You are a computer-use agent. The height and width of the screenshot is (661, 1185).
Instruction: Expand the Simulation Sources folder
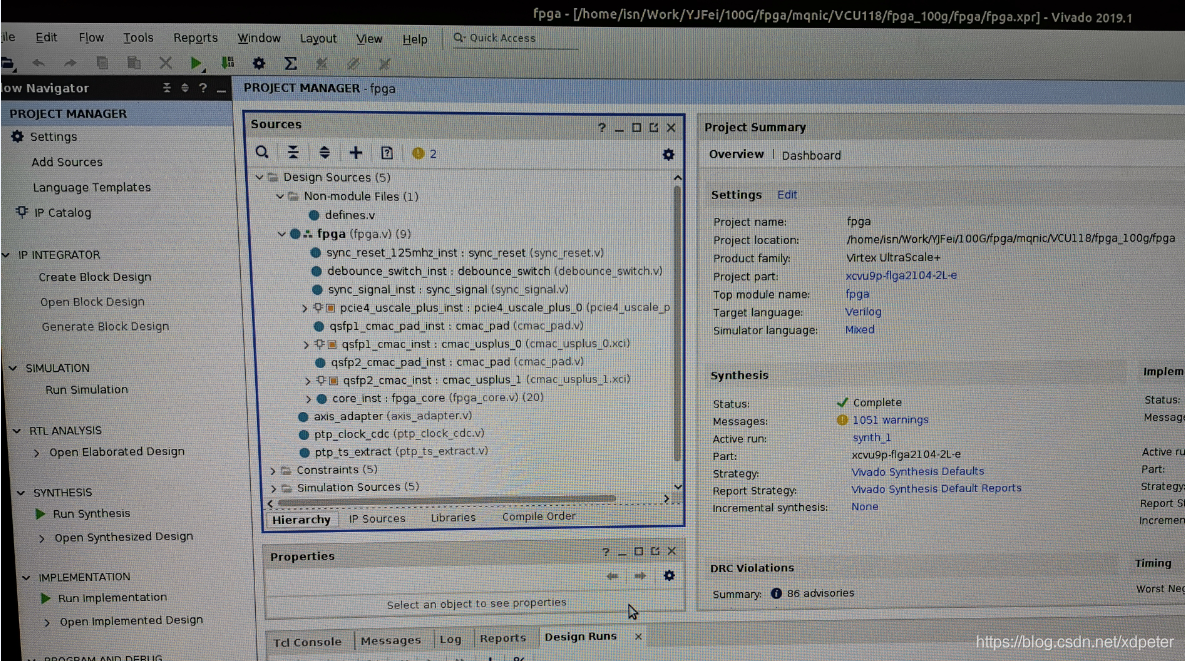click(x=274, y=489)
